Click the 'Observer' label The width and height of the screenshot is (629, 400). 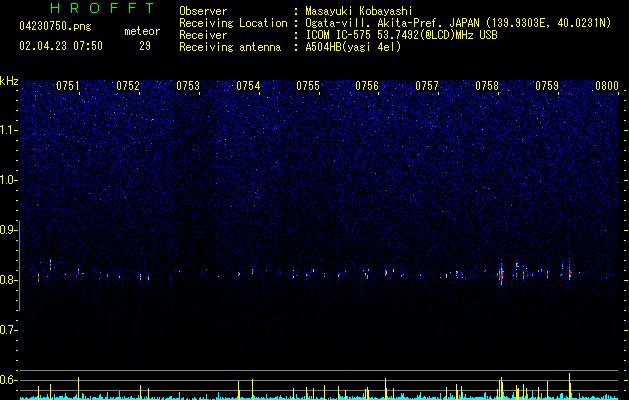[203, 11]
